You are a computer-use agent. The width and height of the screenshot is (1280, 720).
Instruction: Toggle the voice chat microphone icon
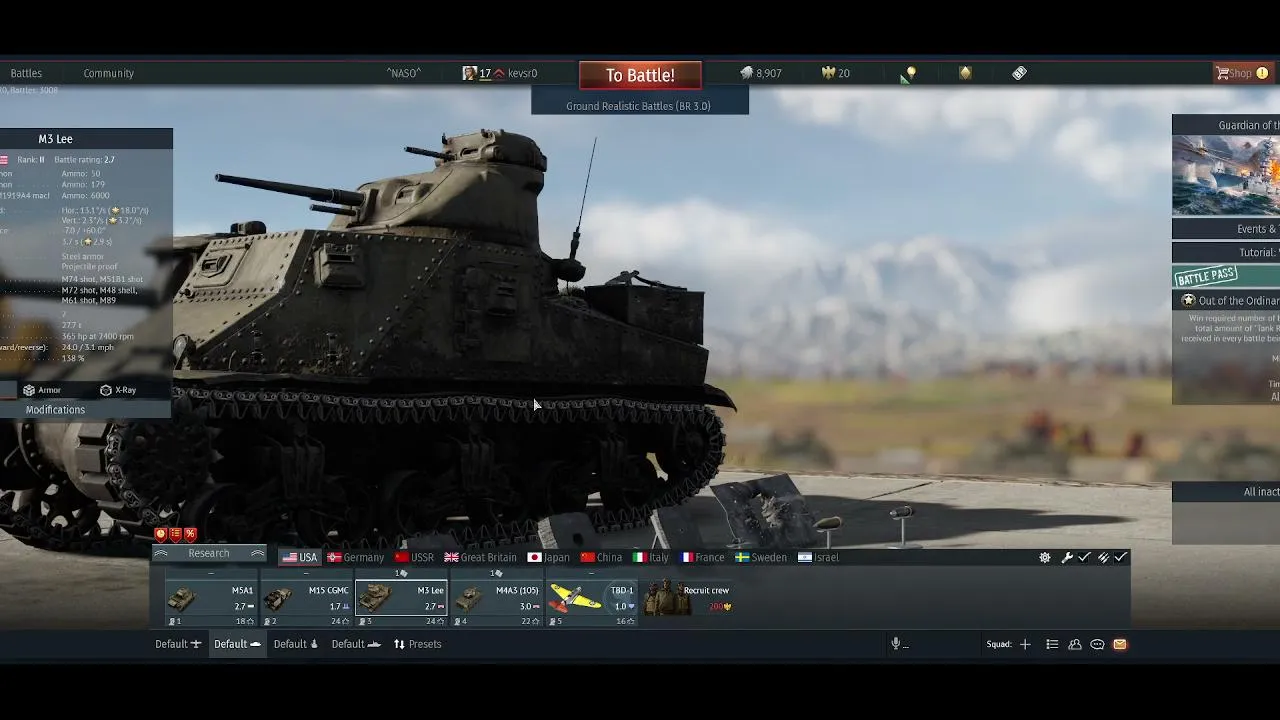[x=897, y=644]
